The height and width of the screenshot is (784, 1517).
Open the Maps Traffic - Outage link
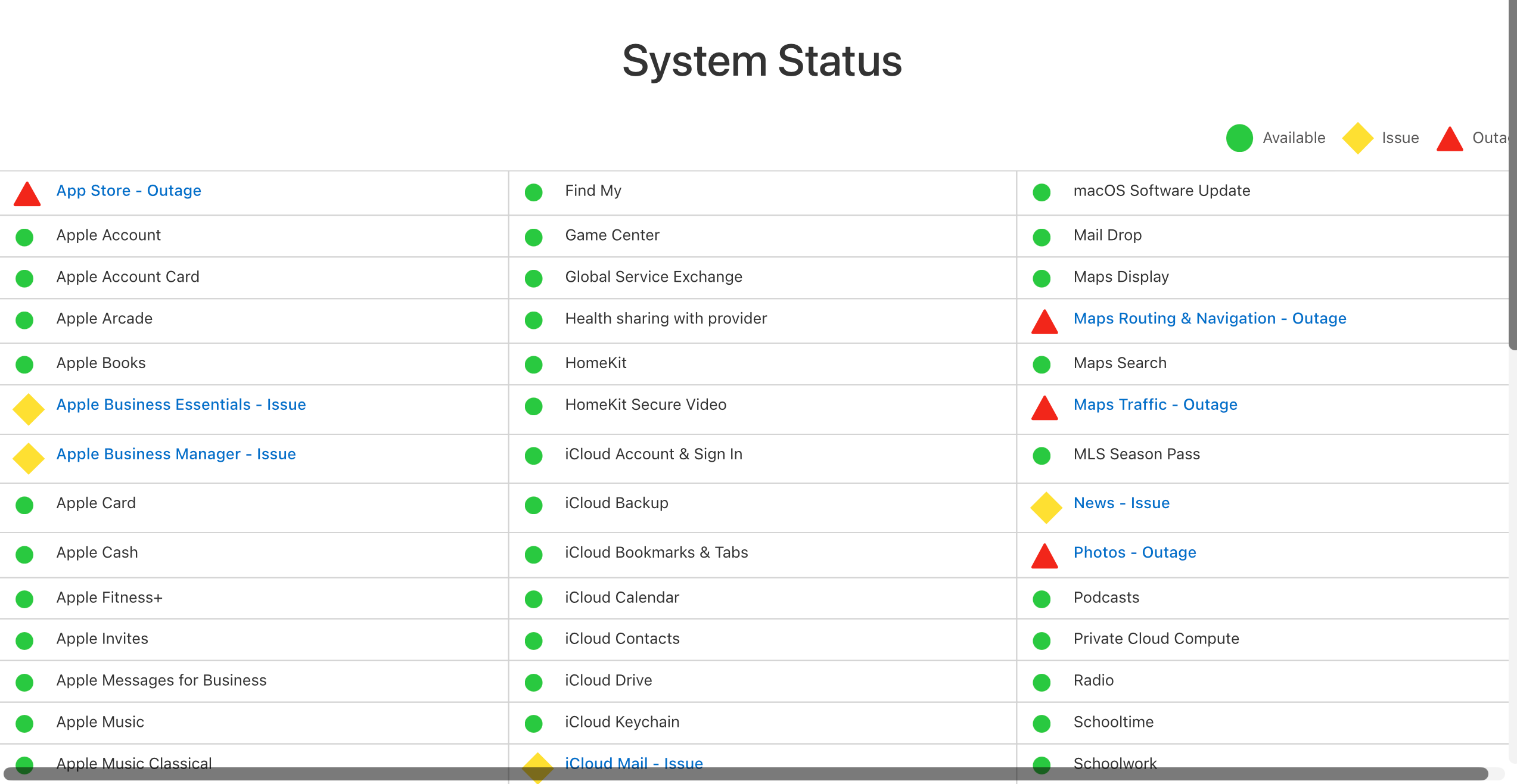(x=1155, y=405)
